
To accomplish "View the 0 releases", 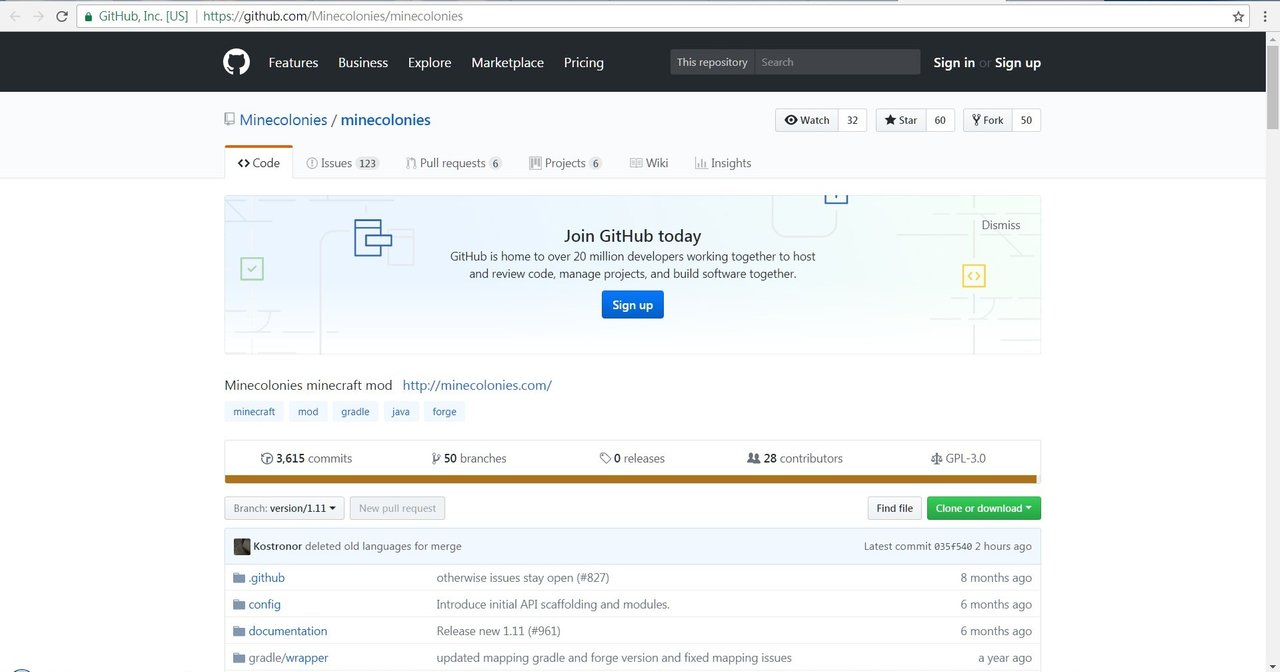I will (632, 458).
